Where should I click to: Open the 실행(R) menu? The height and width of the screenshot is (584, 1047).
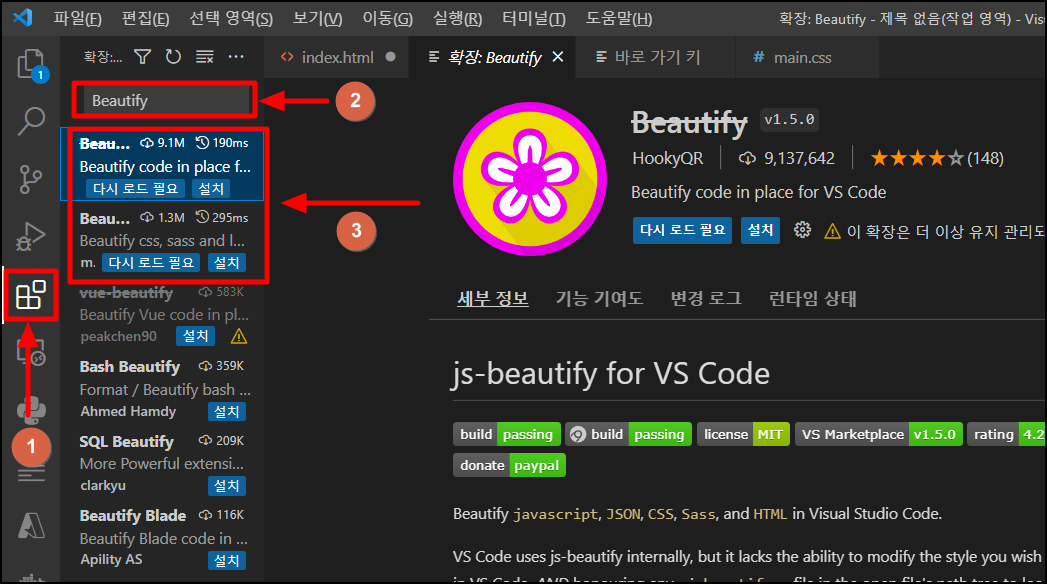pyautogui.click(x=457, y=18)
